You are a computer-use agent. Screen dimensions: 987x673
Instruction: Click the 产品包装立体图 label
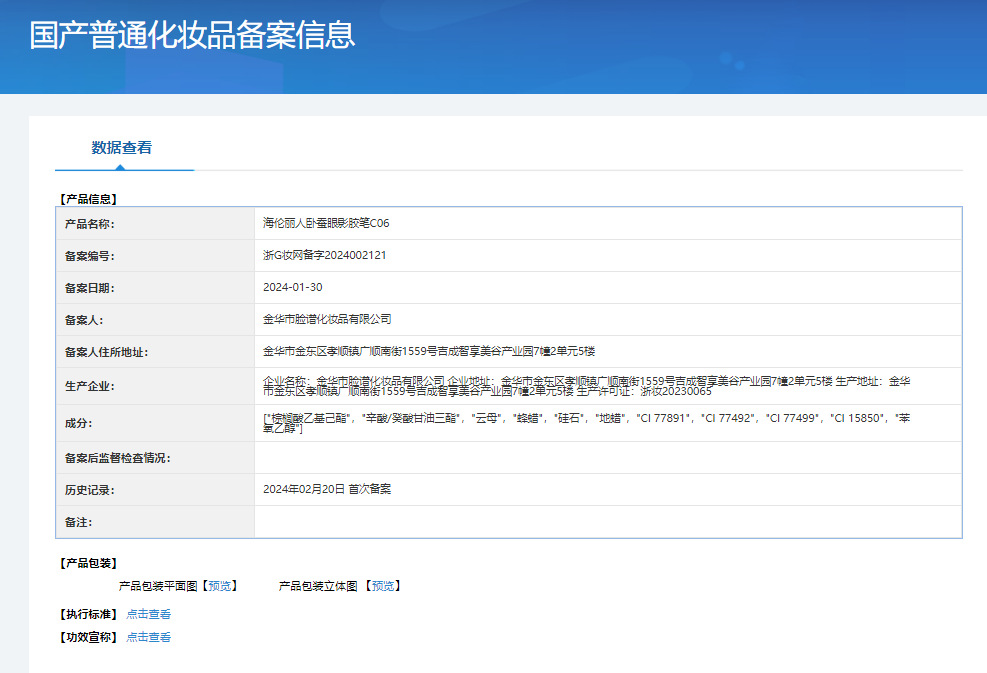pyautogui.click(x=318, y=586)
